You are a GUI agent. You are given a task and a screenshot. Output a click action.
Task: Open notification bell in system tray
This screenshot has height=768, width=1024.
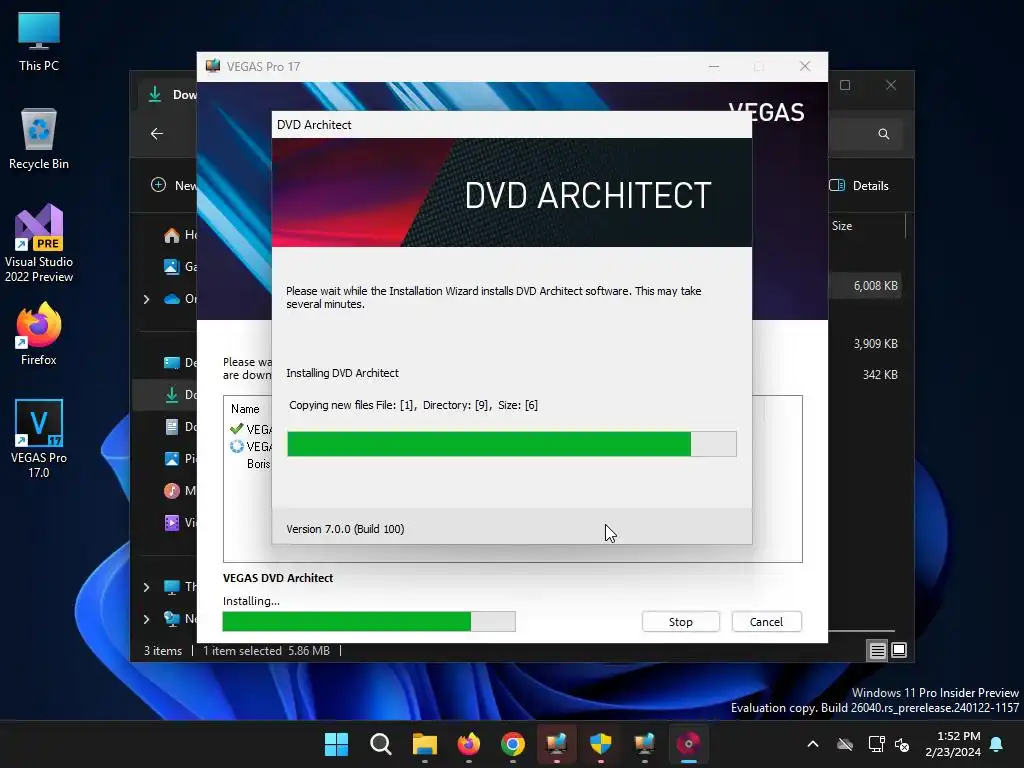pyautogui.click(x=997, y=744)
